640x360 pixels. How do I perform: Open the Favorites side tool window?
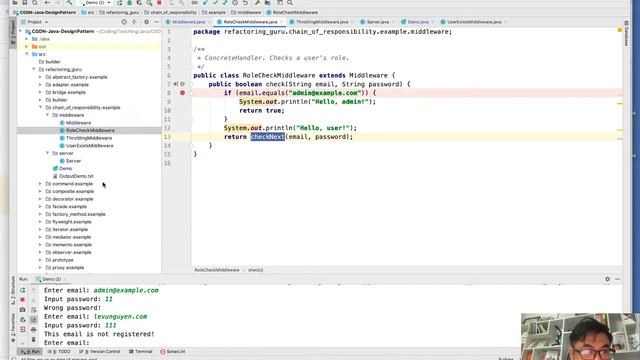pos(13,328)
